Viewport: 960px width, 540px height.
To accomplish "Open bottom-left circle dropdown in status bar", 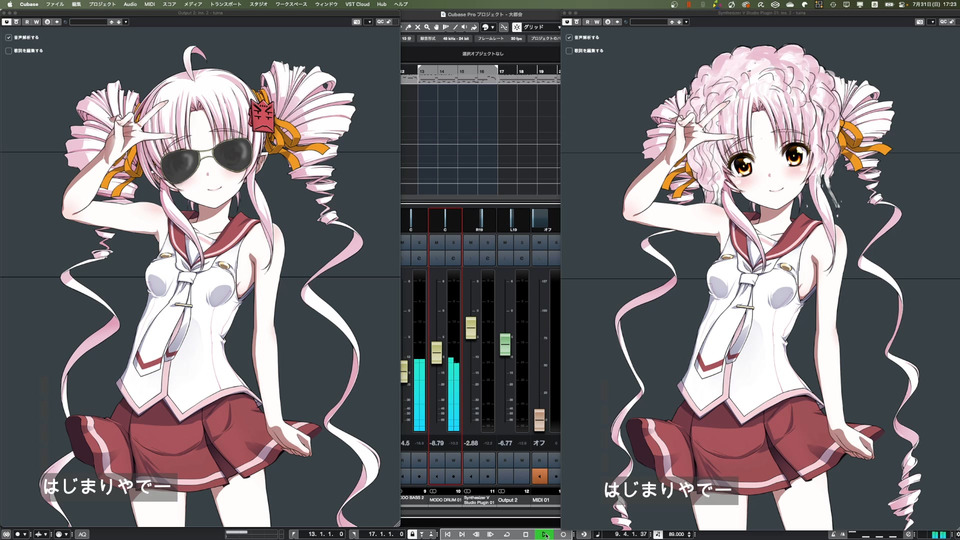I will [x=21, y=534].
